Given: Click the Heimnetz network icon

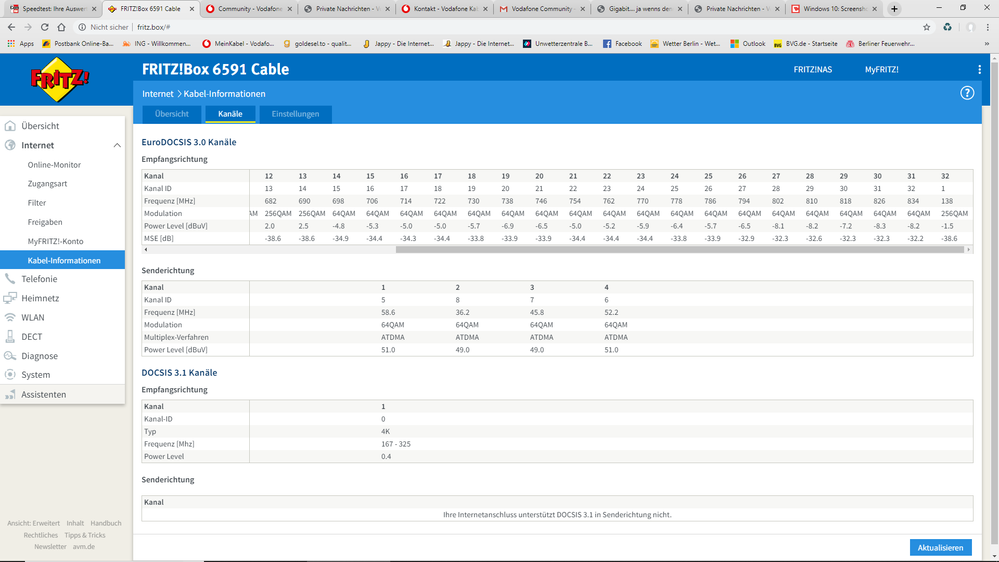Looking at the screenshot, I should pos(10,298).
